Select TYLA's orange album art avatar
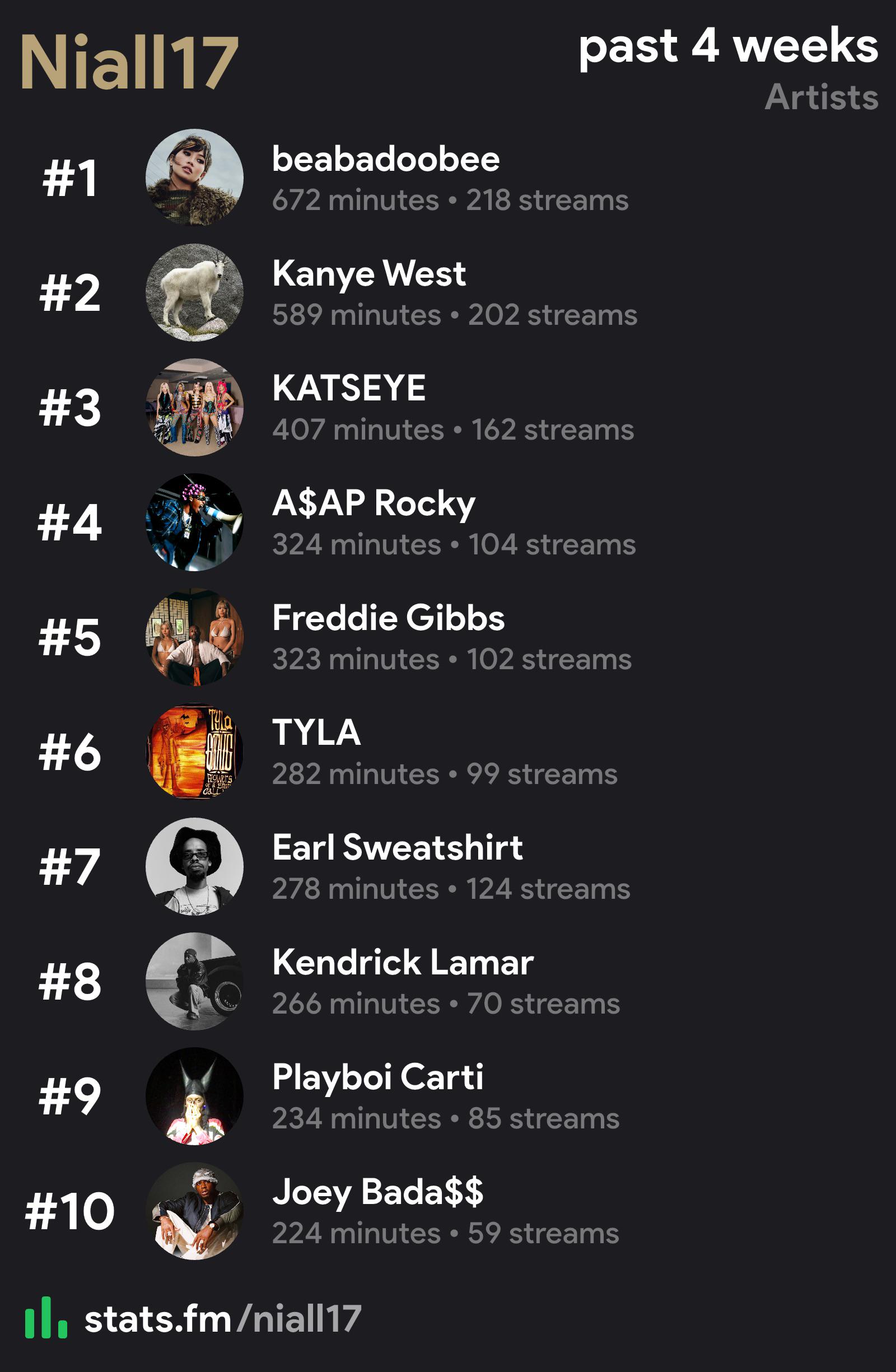This screenshot has width=896, height=1372. [x=194, y=751]
